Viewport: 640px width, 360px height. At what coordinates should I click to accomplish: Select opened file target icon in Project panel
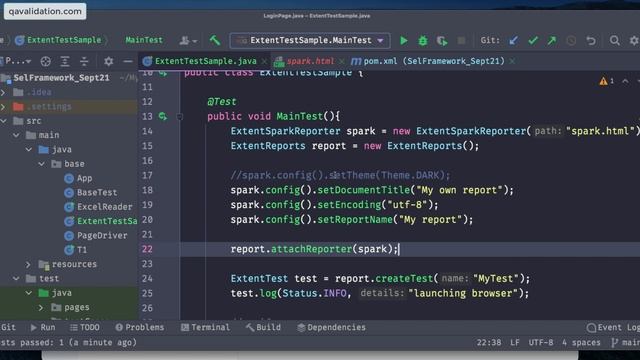[x=46, y=61]
